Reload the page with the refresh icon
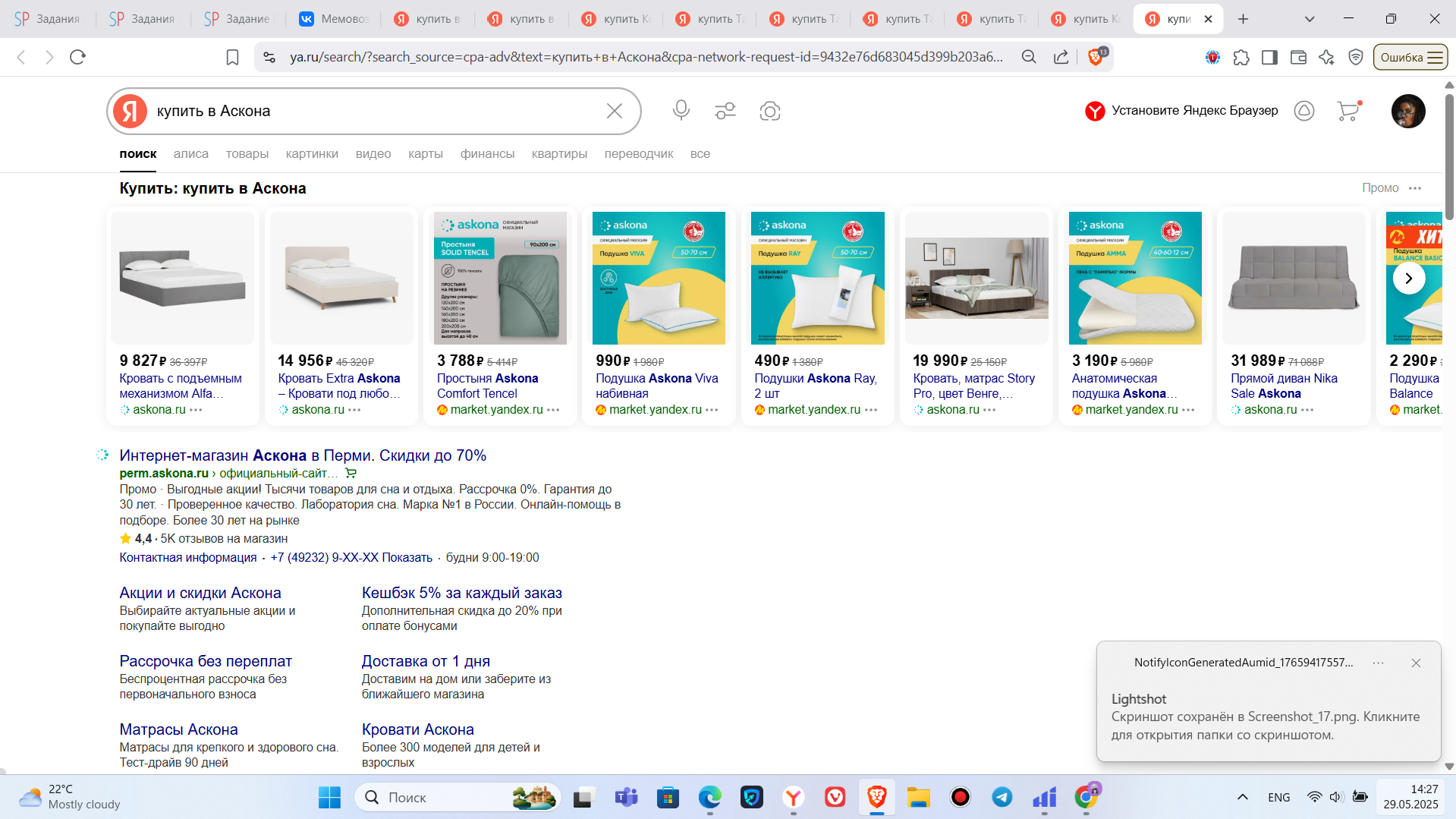The image size is (1456, 819). (x=77, y=57)
